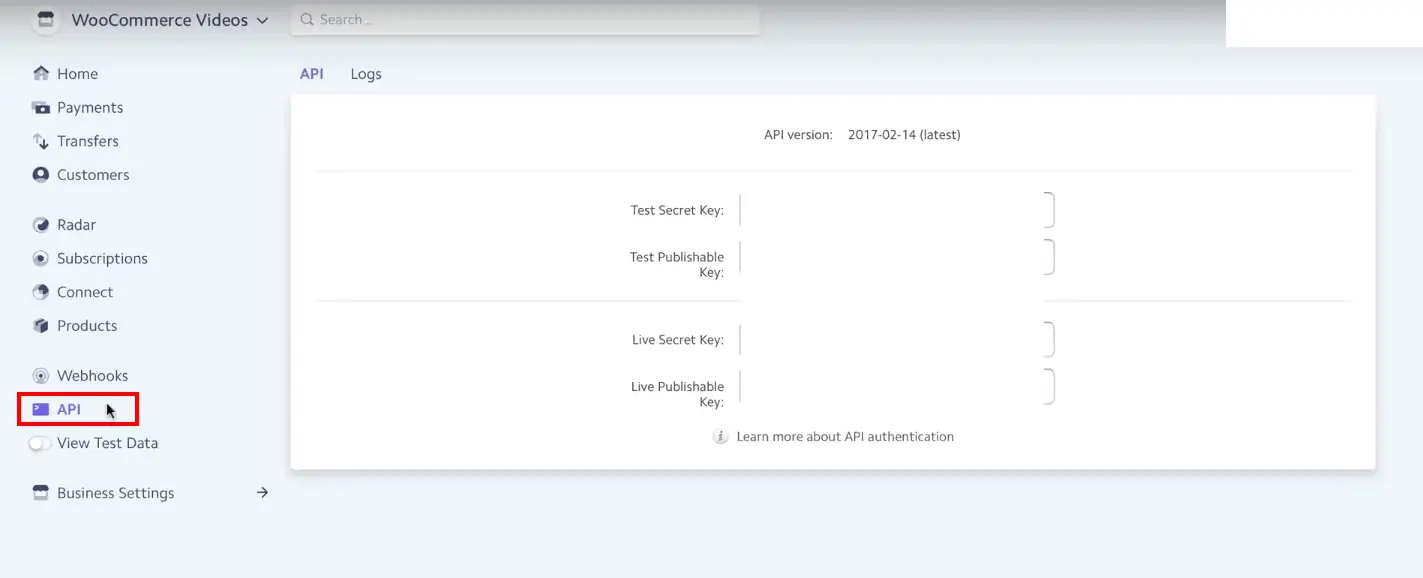Click the Connect globe icon
Viewport: 1423px width, 578px height.
41,292
